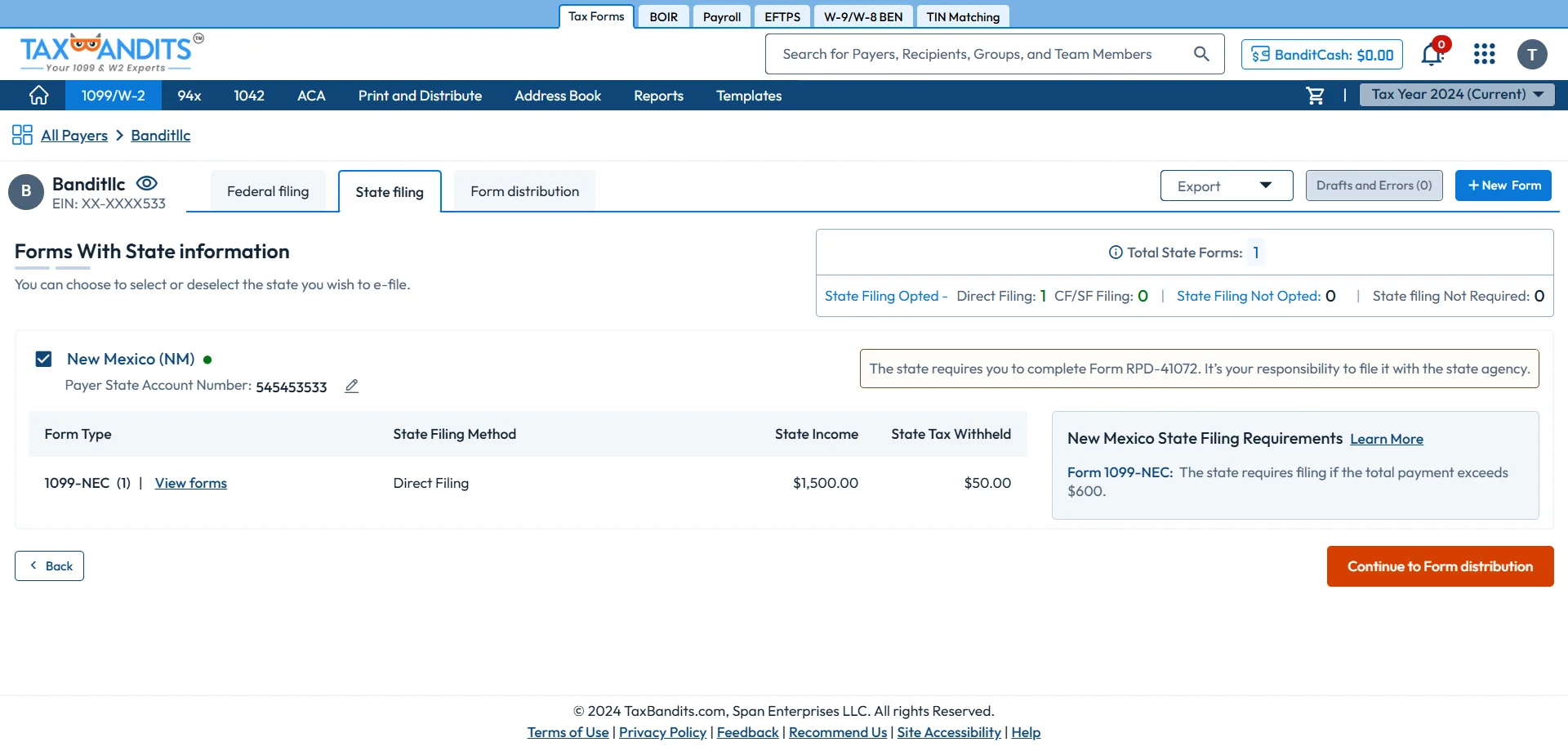
Task: Open the EFTPS top tab
Action: (782, 17)
